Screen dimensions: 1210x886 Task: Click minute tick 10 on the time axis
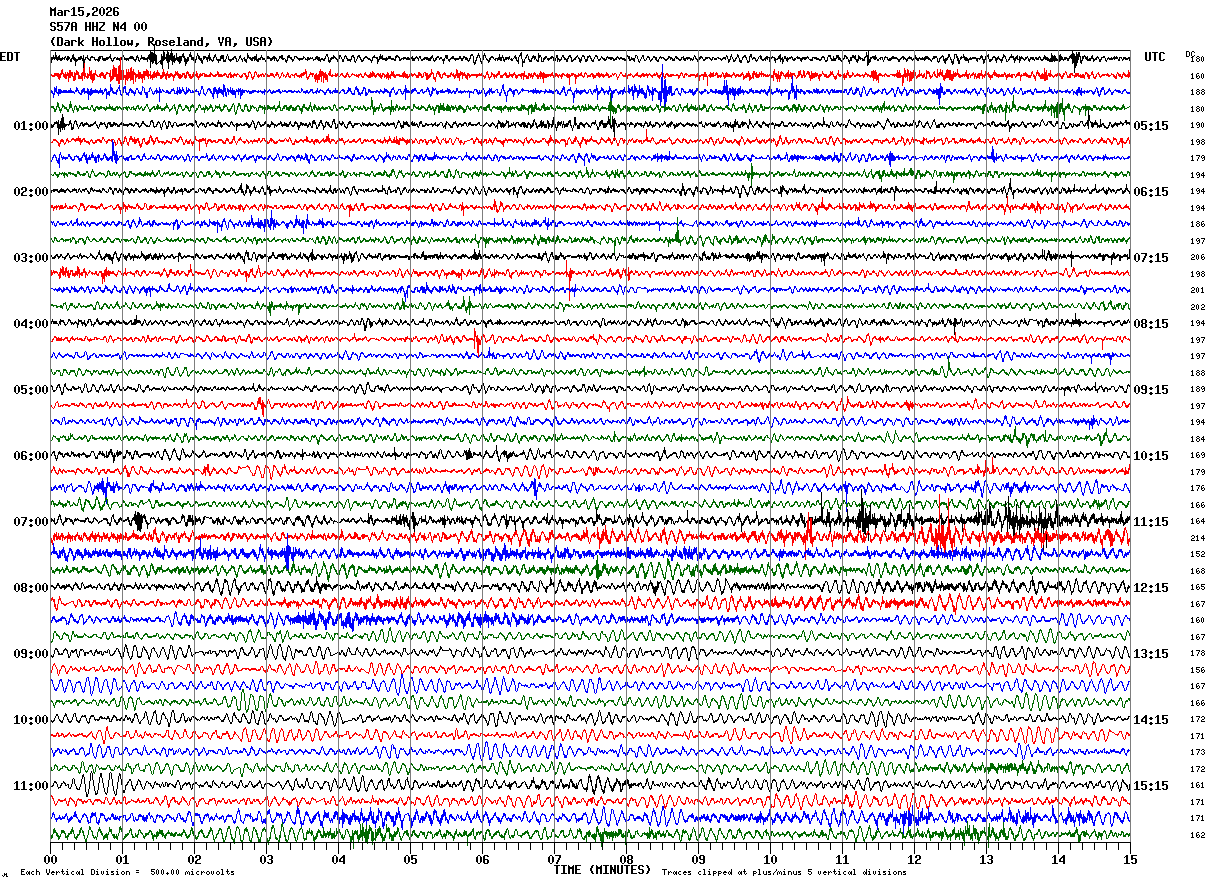point(770,859)
